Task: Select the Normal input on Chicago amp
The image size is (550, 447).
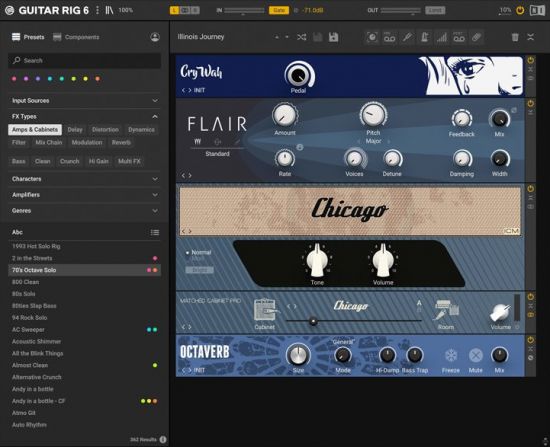Action: coord(199,252)
